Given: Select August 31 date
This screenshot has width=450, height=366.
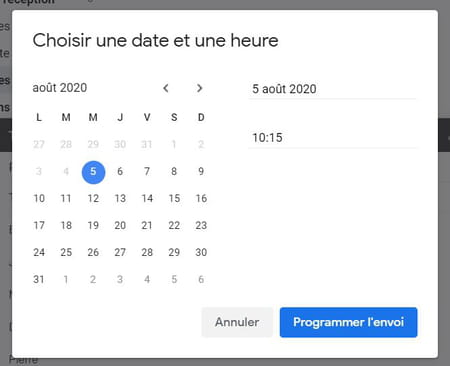Looking at the screenshot, I should click(39, 279).
